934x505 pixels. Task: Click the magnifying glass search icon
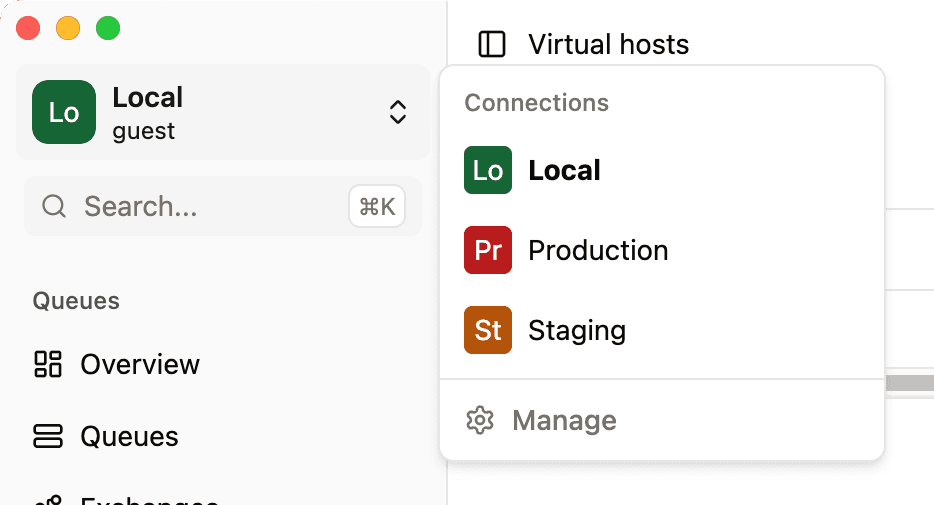click(54, 206)
